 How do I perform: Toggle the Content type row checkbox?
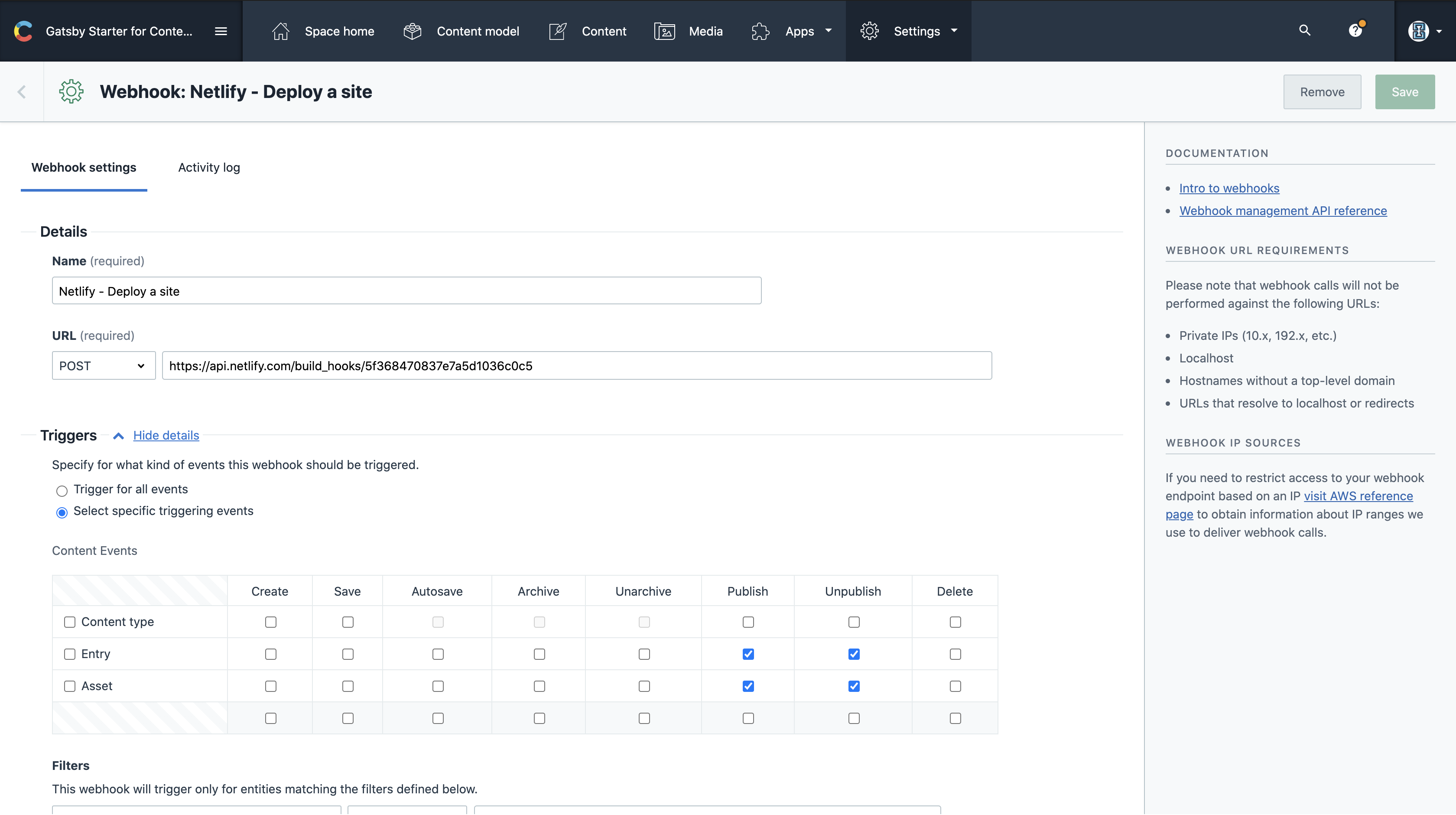(69, 622)
